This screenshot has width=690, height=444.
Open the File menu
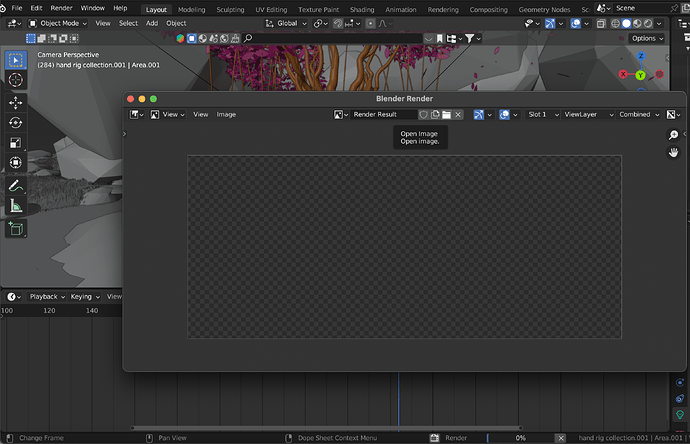click(17, 8)
